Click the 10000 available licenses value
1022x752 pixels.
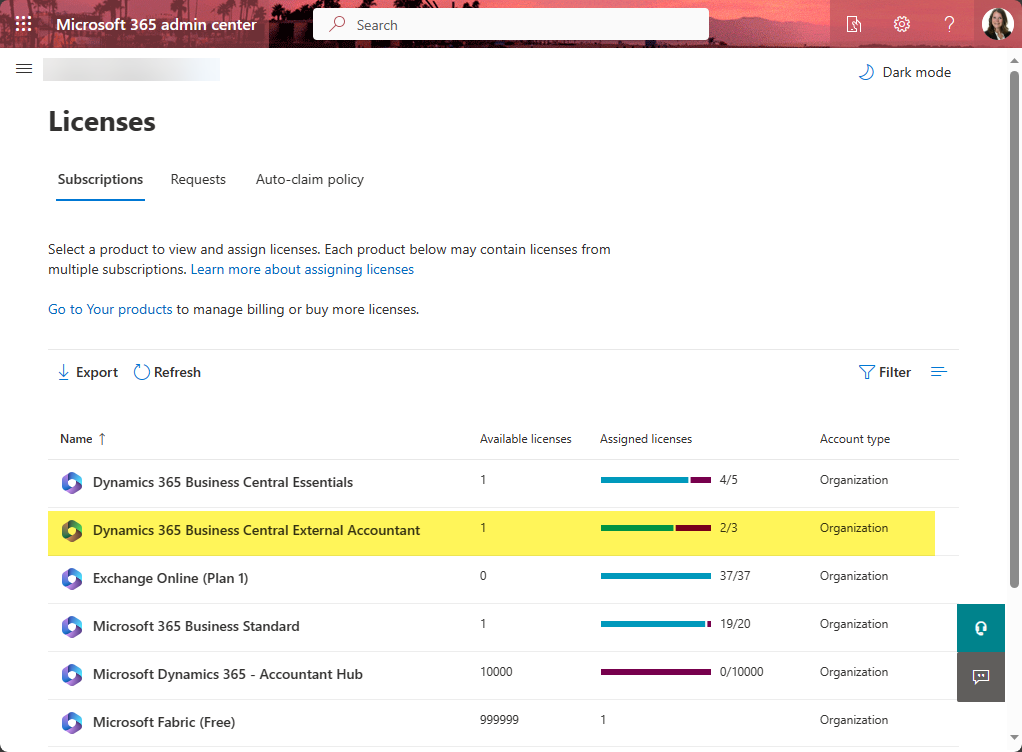(496, 672)
